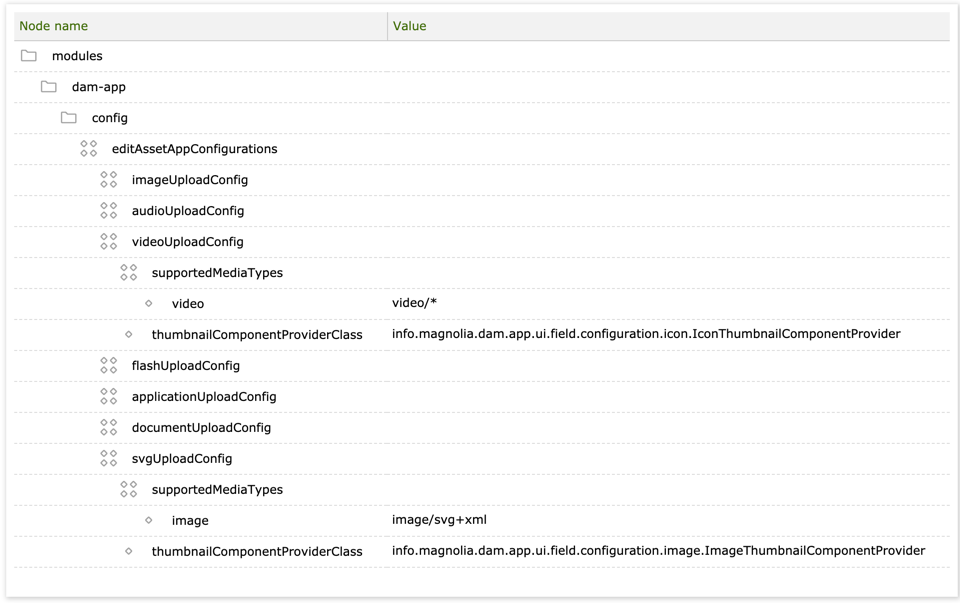Viewport: 960px width, 603px height.
Task: Click the dam-app folder icon
Action: point(49,87)
